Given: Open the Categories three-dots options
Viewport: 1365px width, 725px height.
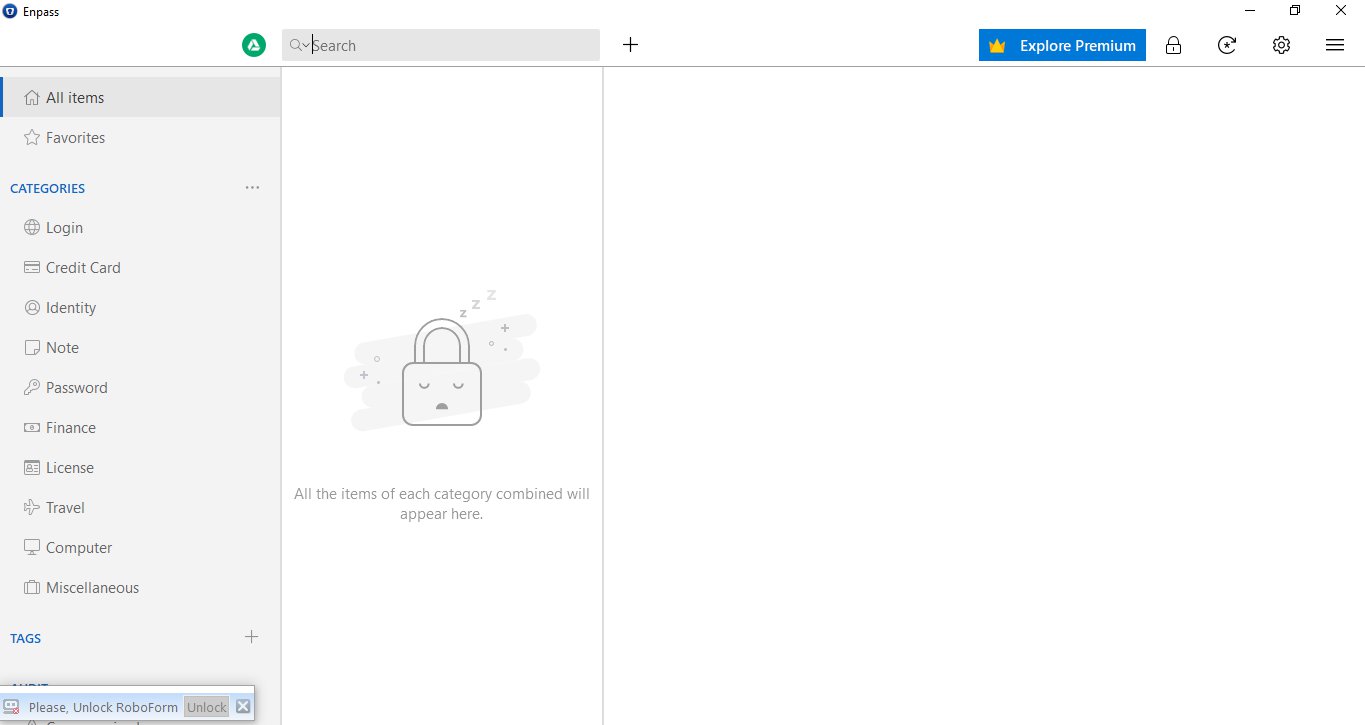Looking at the screenshot, I should click(252, 188).
